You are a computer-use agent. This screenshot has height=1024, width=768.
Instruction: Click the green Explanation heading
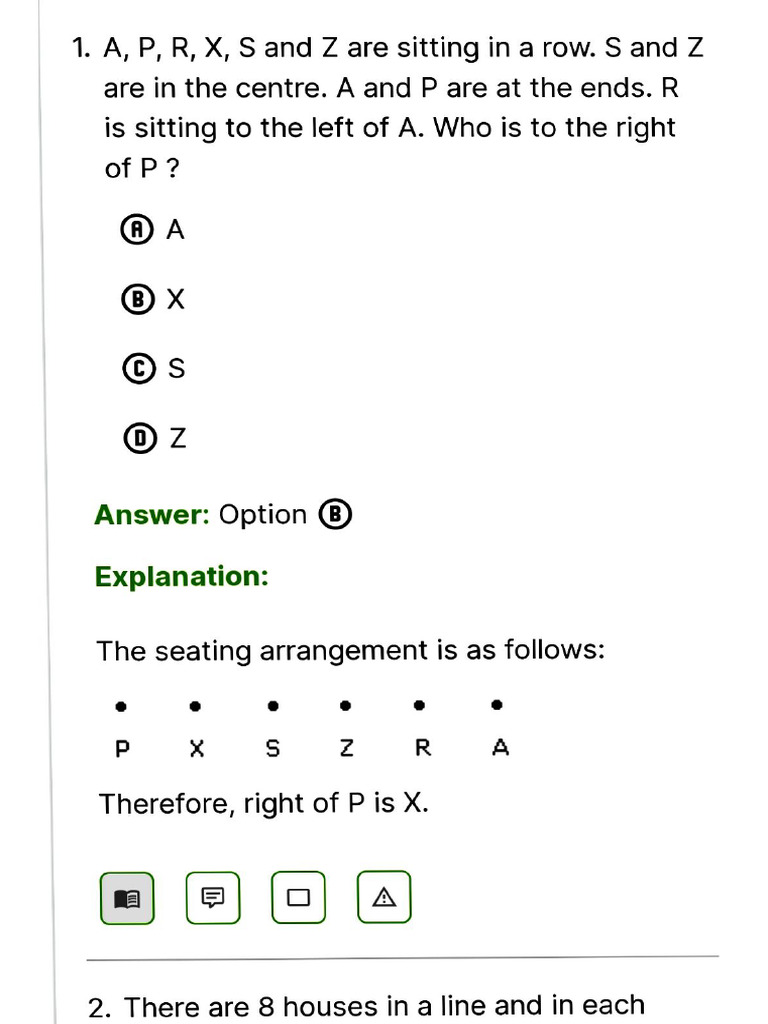tap(182, 577)
